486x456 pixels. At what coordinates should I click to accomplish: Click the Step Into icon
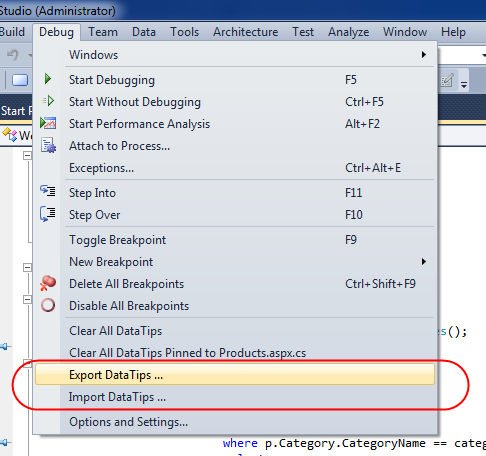click(x=48, y=191)
